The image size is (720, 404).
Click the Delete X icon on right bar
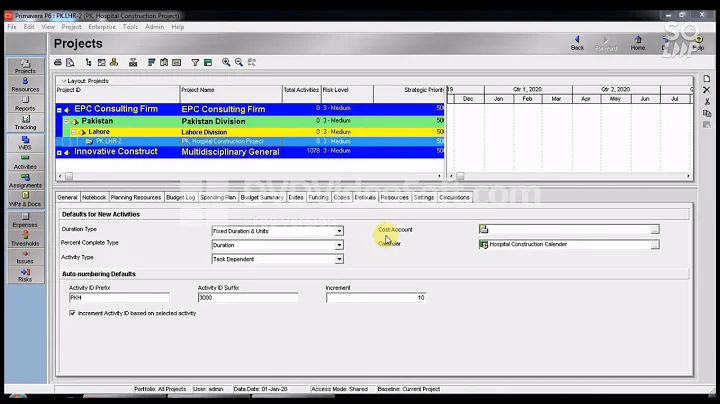(707, 90)
